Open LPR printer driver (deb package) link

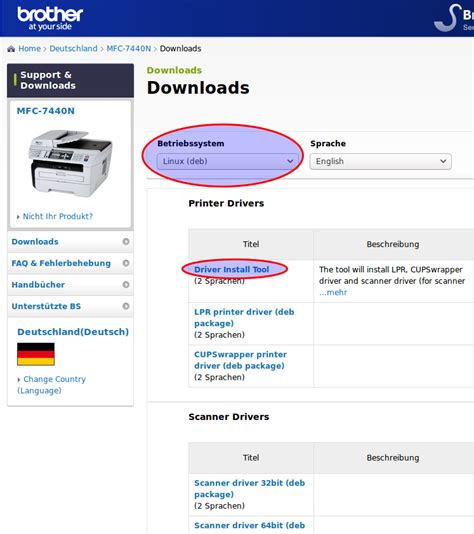click(x=244, y=318)
